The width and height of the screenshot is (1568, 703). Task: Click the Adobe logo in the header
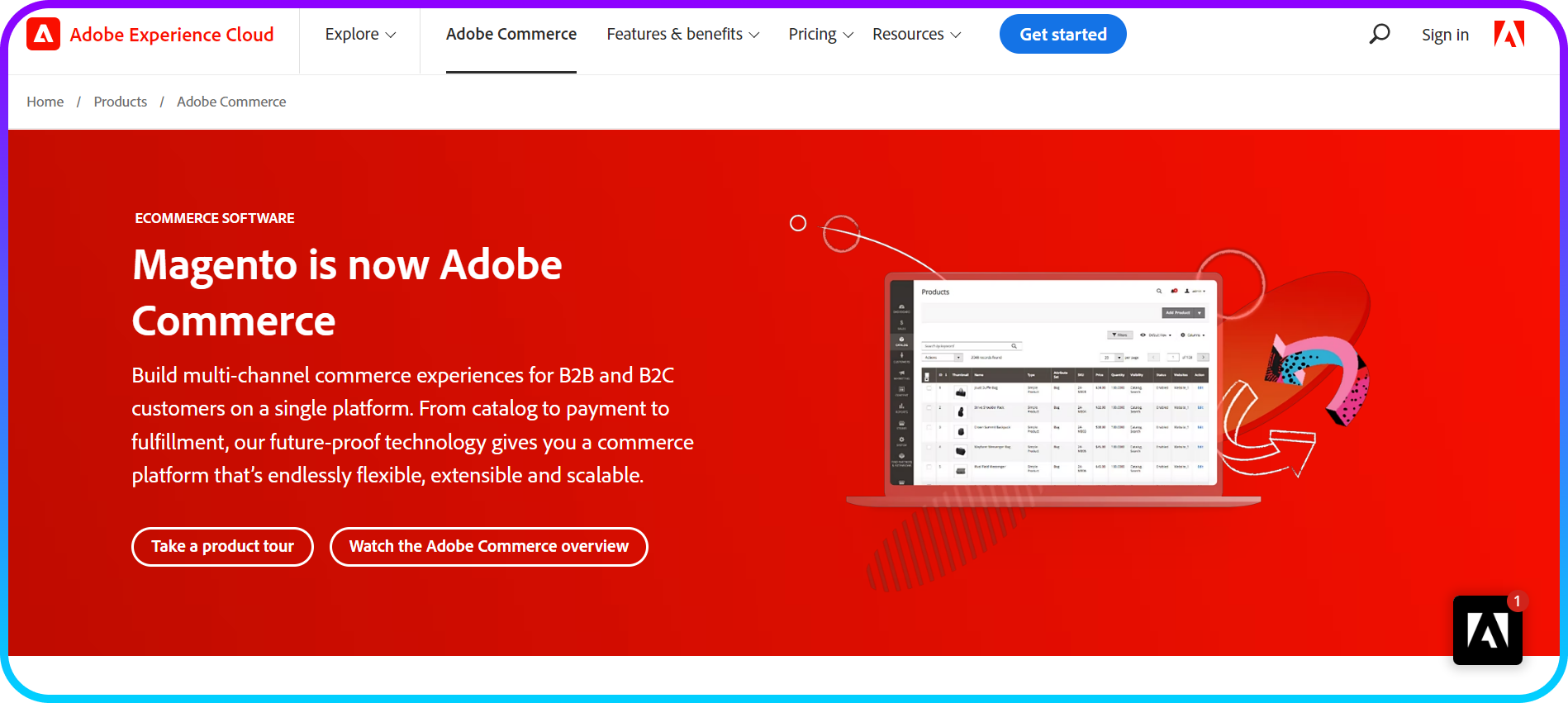[1509, 34]
